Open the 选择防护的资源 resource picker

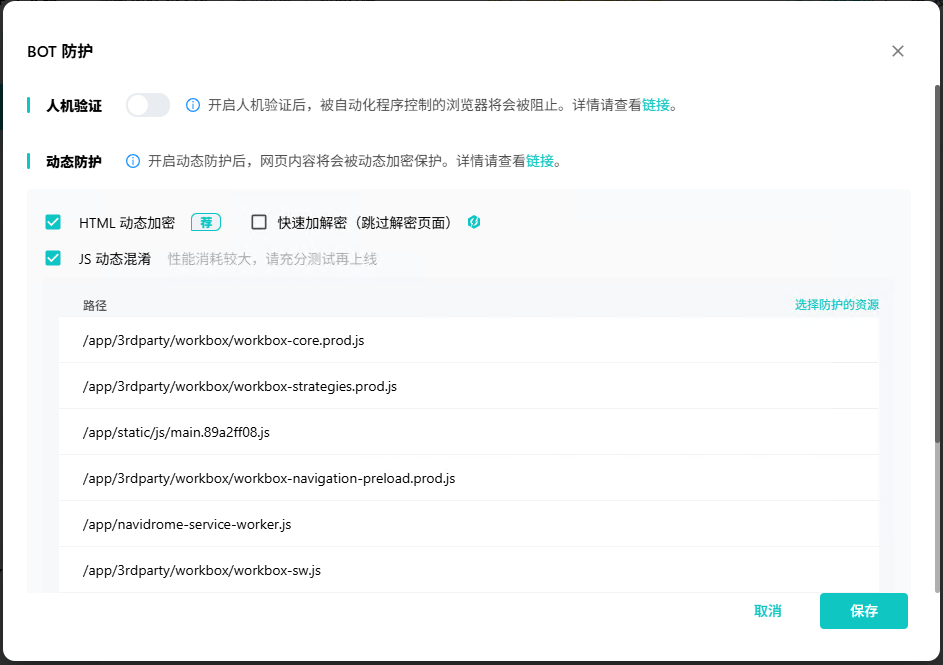tap(837, 304)
